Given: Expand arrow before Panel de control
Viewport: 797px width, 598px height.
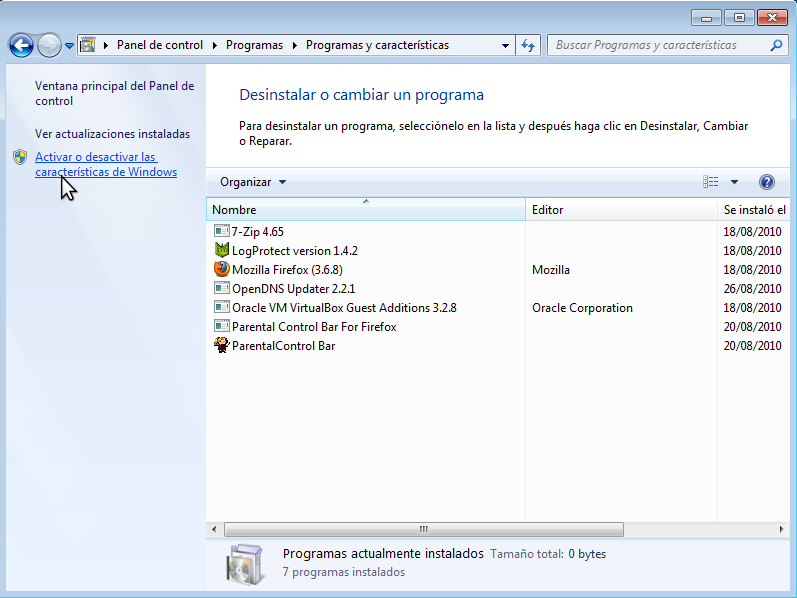Looking at the screenshot, I should (106, 45).
